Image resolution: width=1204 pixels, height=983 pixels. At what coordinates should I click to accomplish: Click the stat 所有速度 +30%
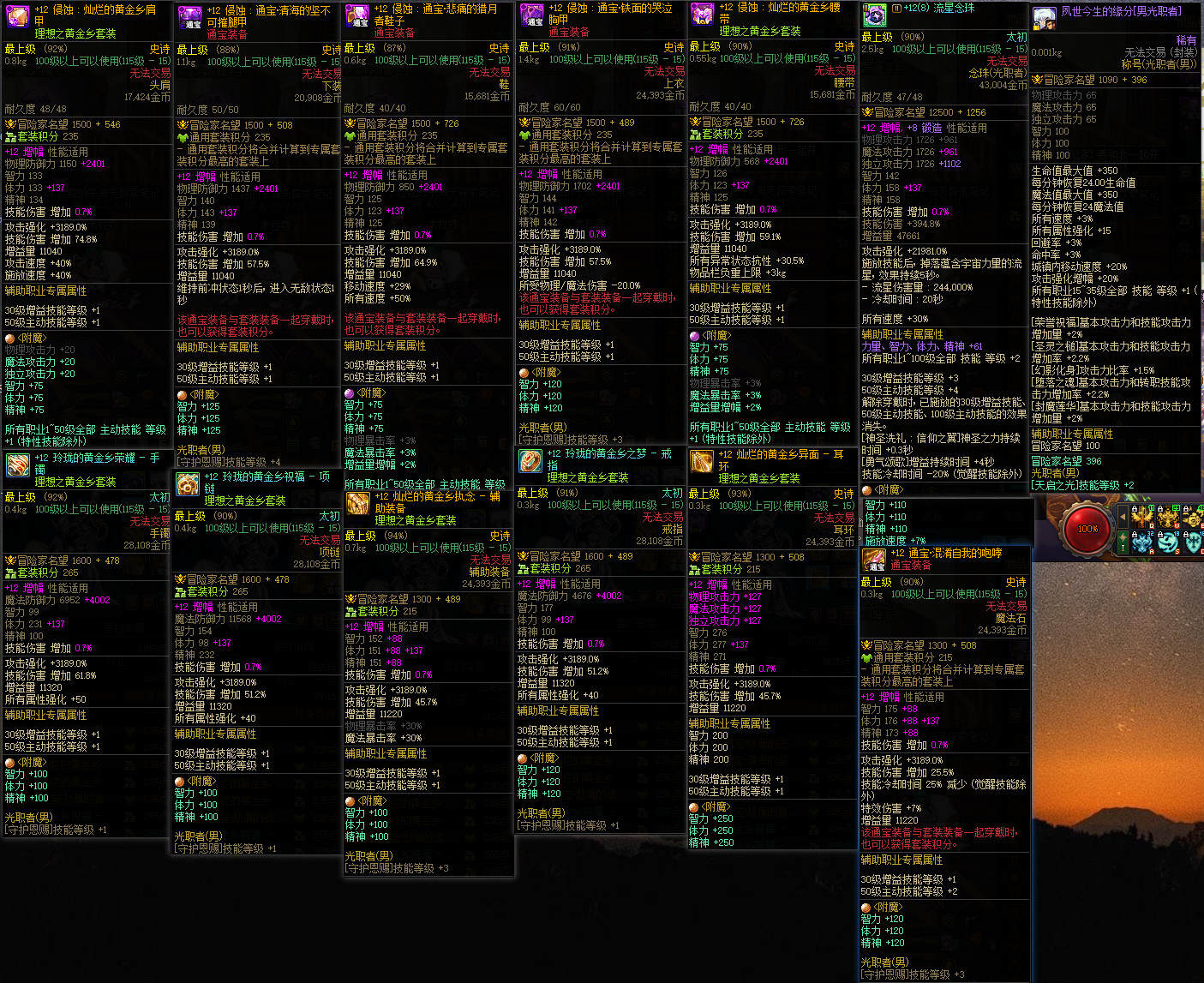895,319
